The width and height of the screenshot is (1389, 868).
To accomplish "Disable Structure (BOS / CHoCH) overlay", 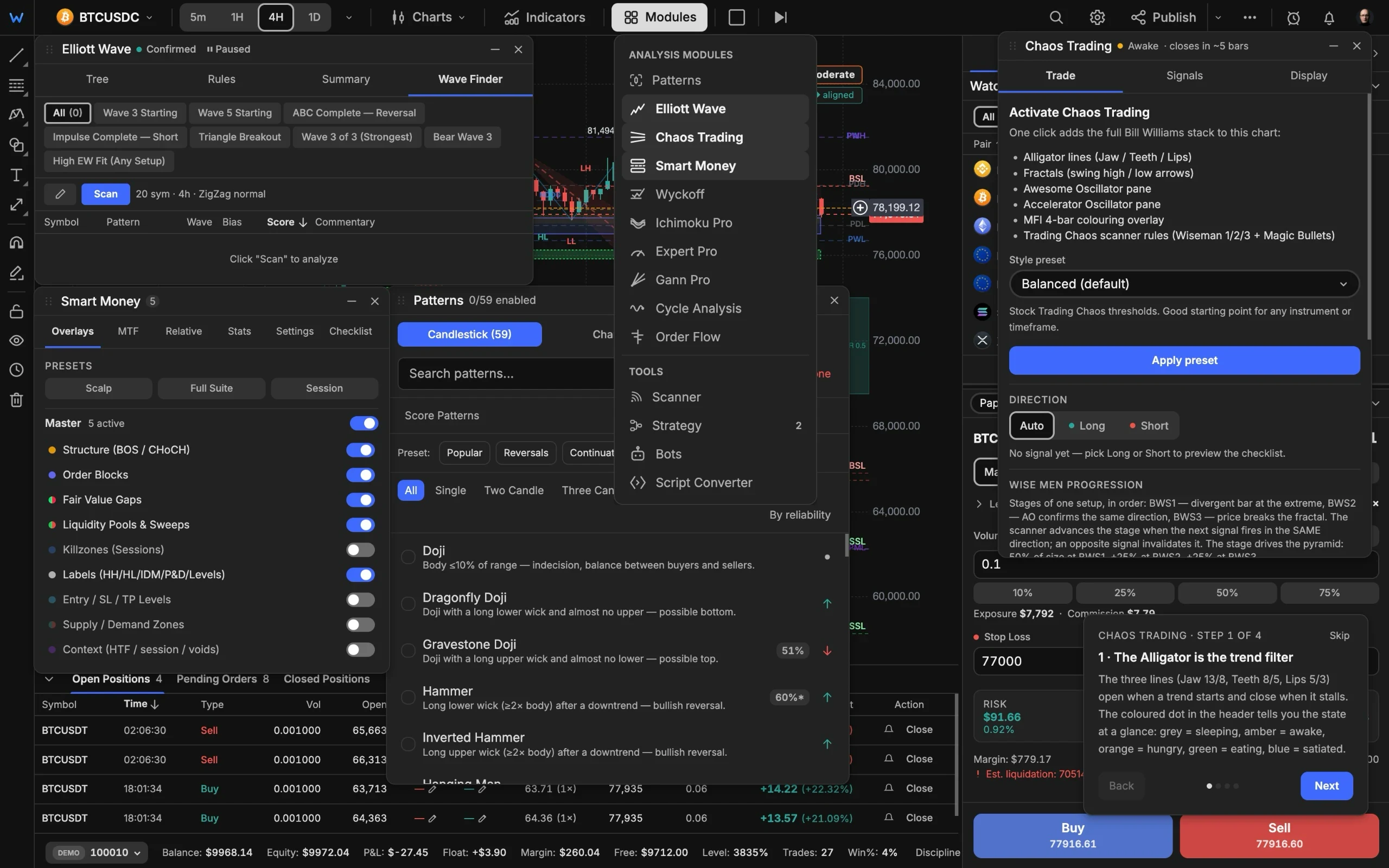I will pyautogui.click(x=360, y=450).
